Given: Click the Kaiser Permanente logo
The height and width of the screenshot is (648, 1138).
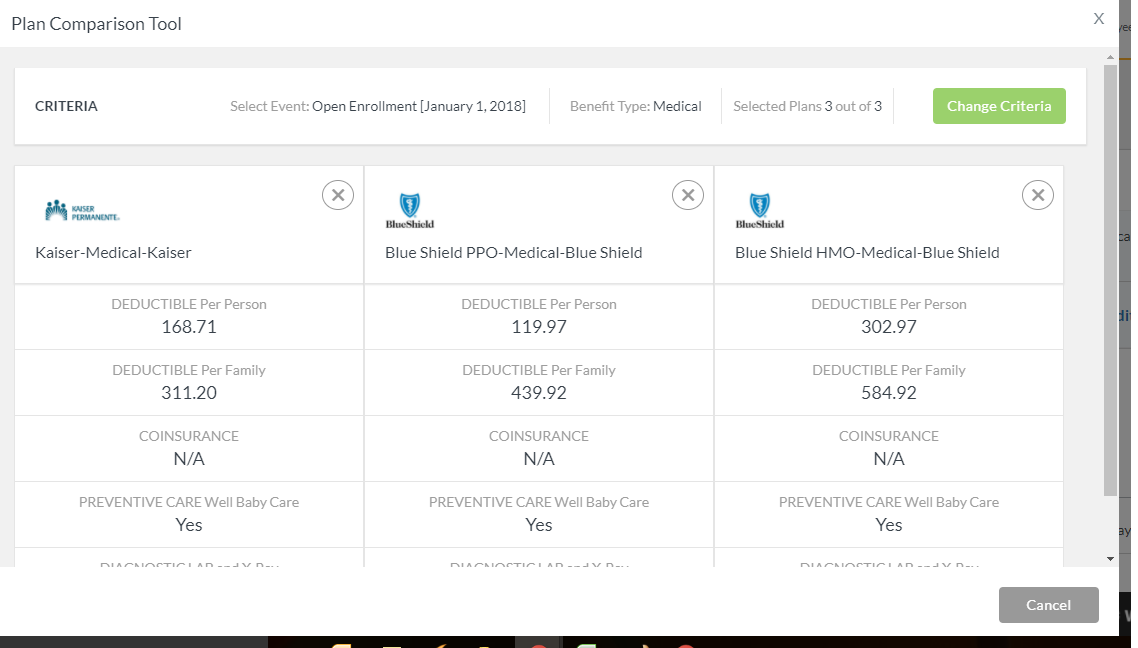Looking at the screenshot, I should point(83,211).
